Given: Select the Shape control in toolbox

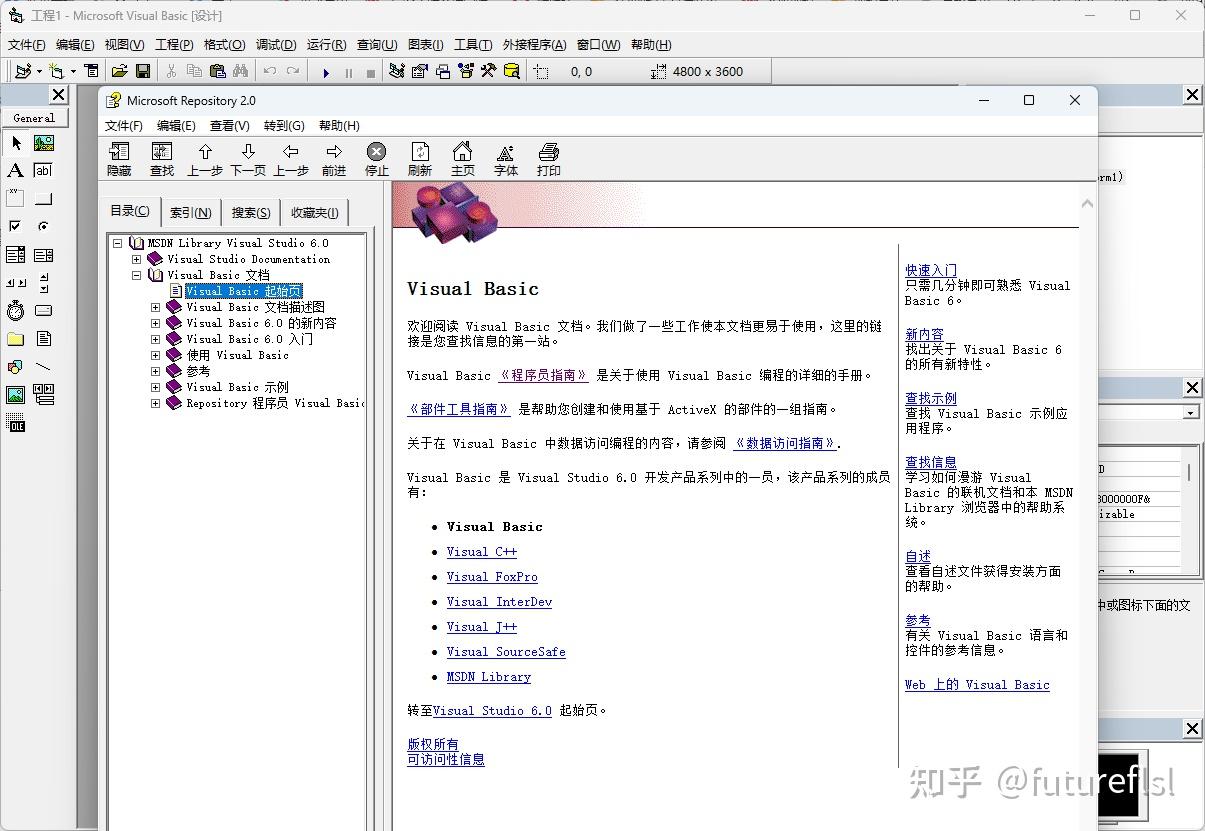Looking at the screenshot, I should point(16,367).
